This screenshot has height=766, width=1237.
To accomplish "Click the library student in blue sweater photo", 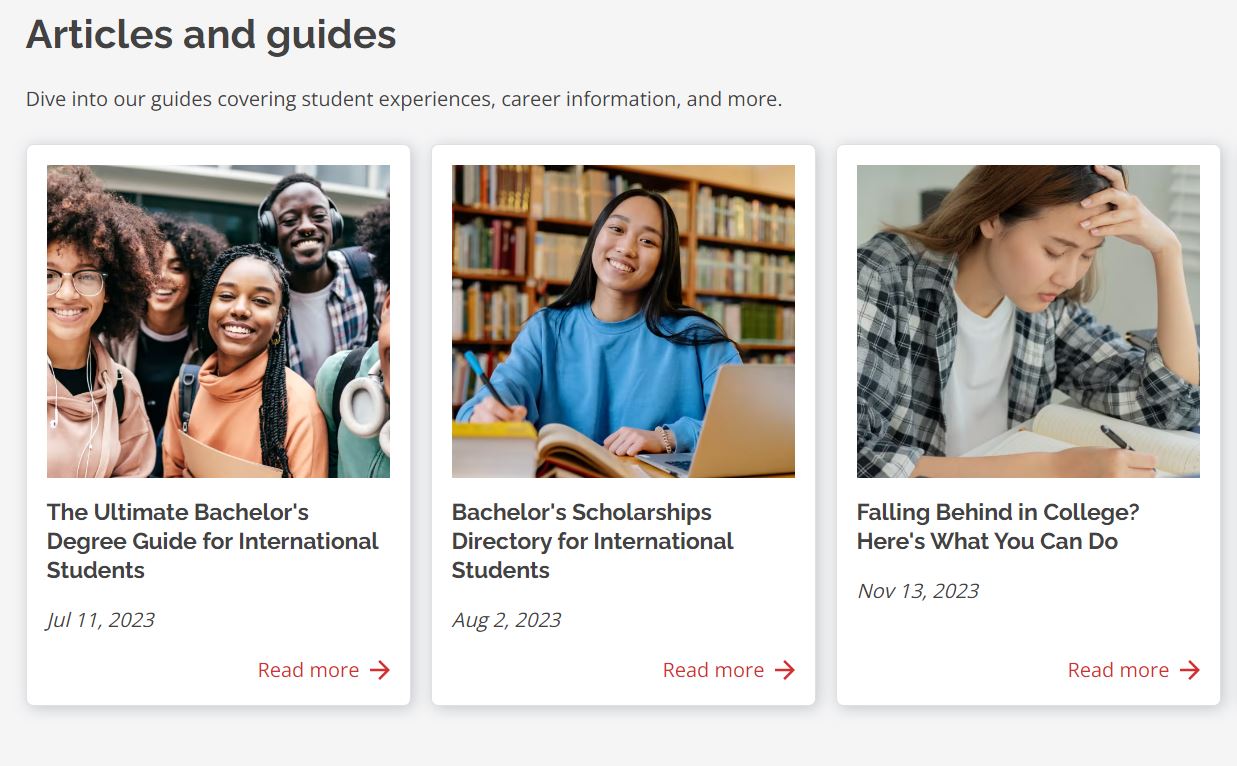I will [x=623, y=321].
